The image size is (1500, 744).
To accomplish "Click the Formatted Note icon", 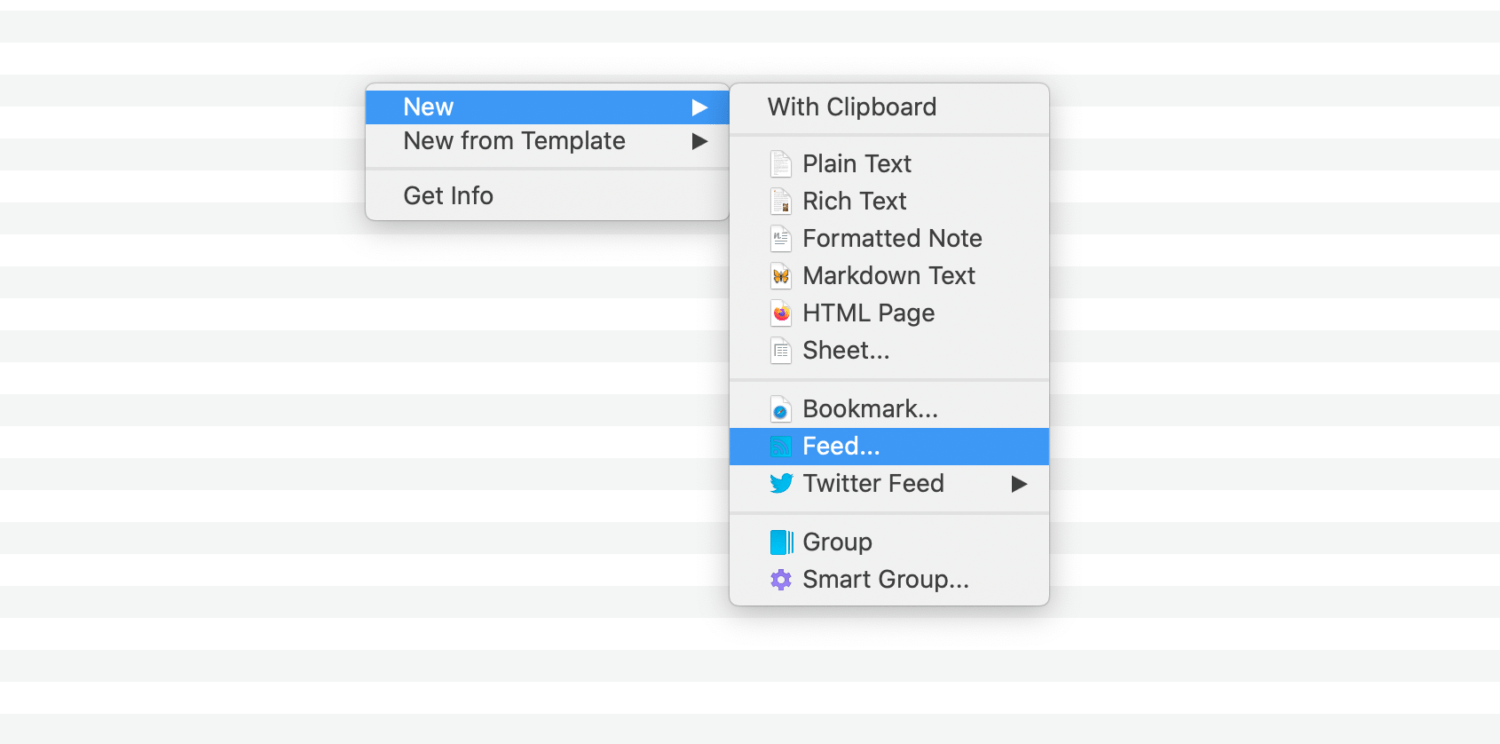I will coord(781,238).
